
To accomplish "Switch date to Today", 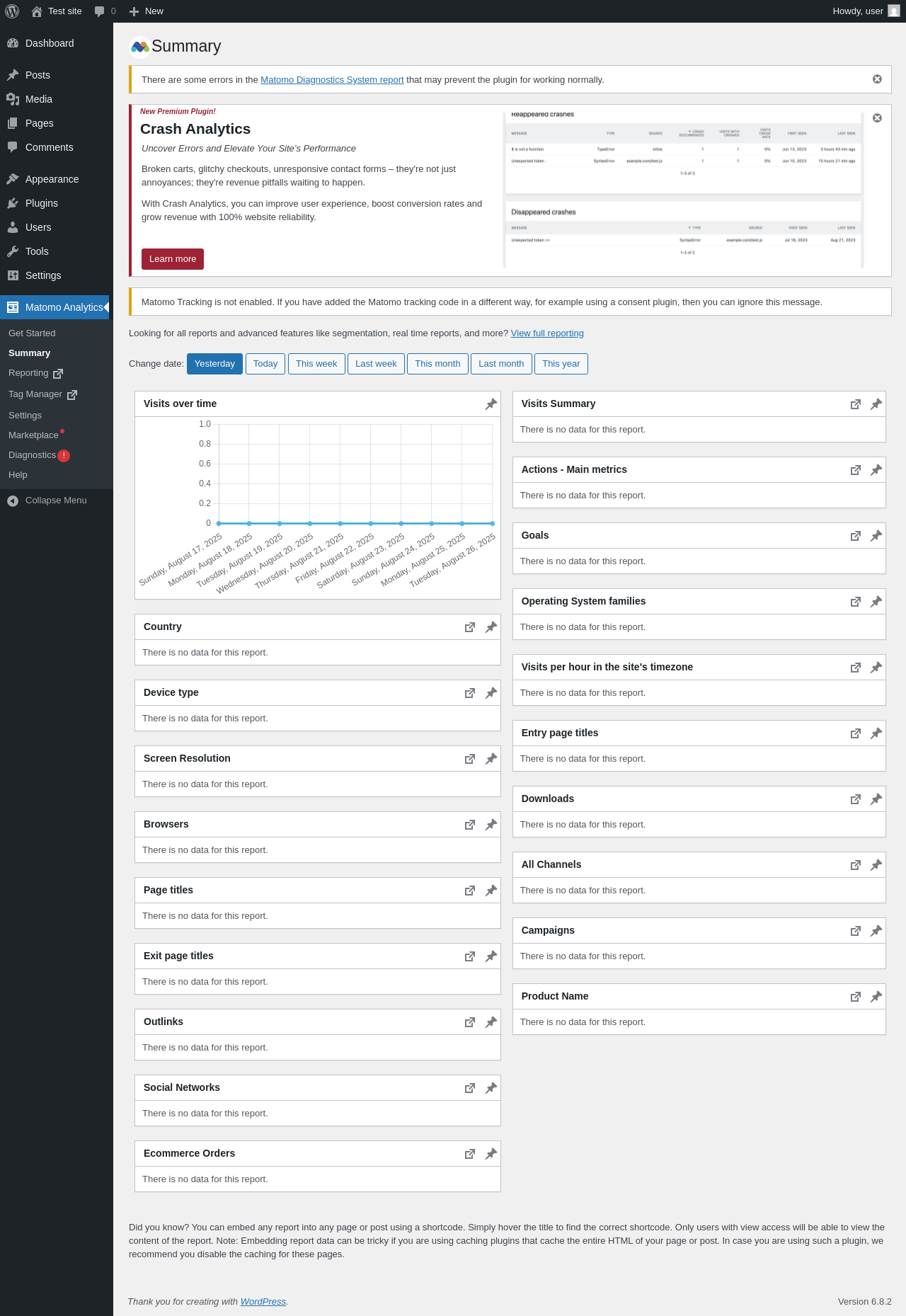I will (265, 364).
